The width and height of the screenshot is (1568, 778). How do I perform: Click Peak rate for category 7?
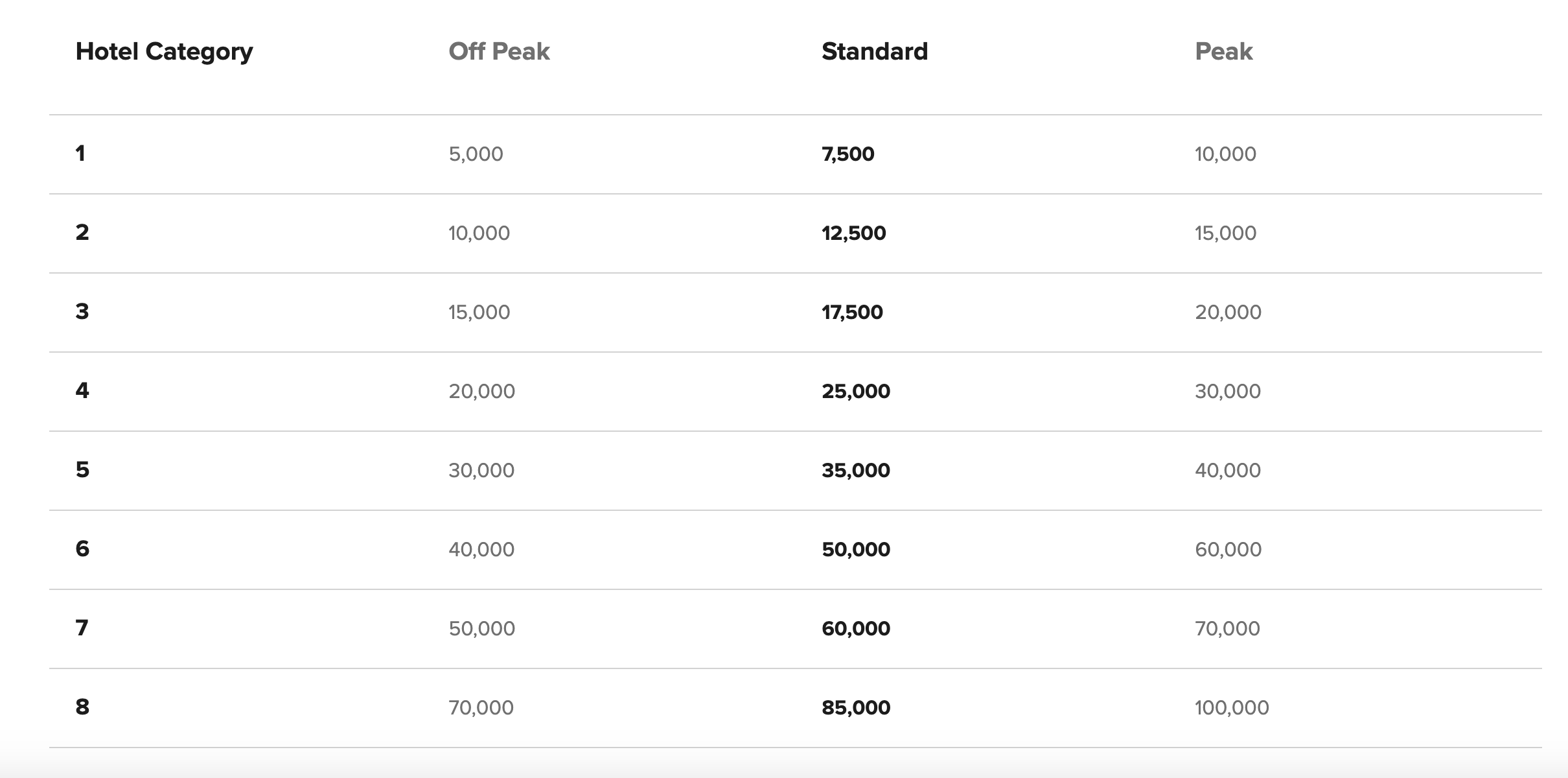tap(1227, 629)
